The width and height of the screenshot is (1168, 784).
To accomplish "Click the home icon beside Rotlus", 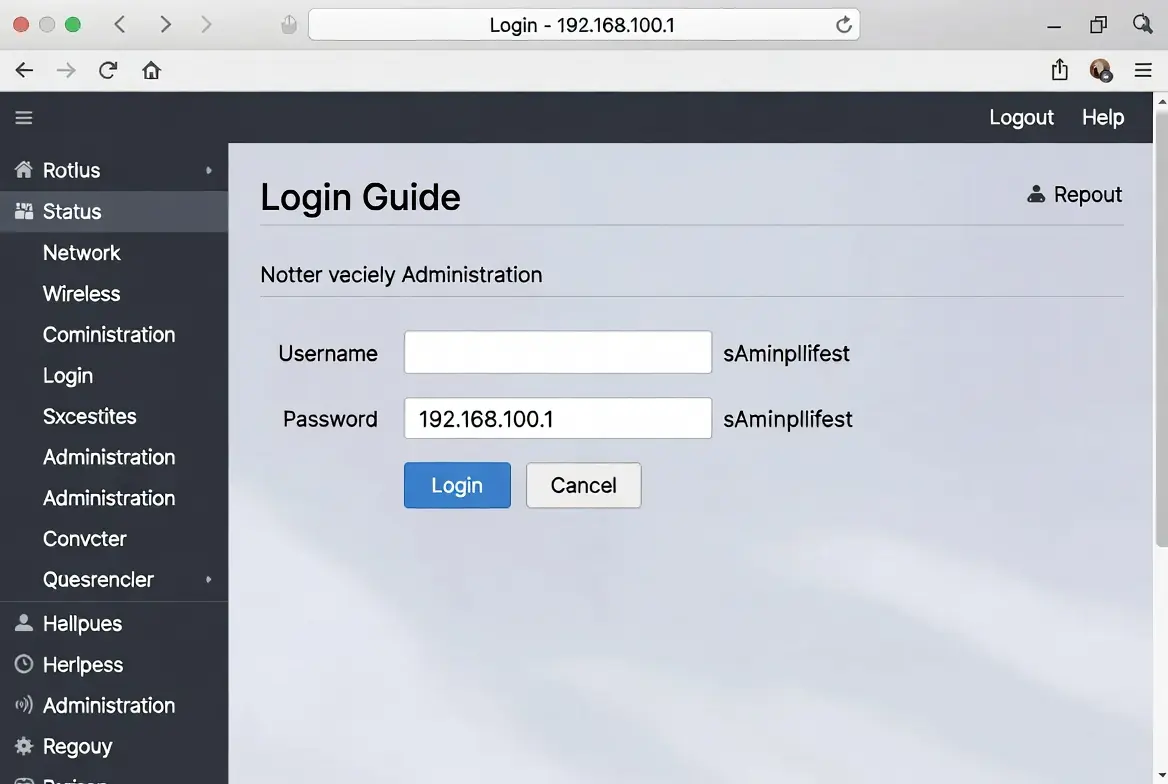I will 24,170.
